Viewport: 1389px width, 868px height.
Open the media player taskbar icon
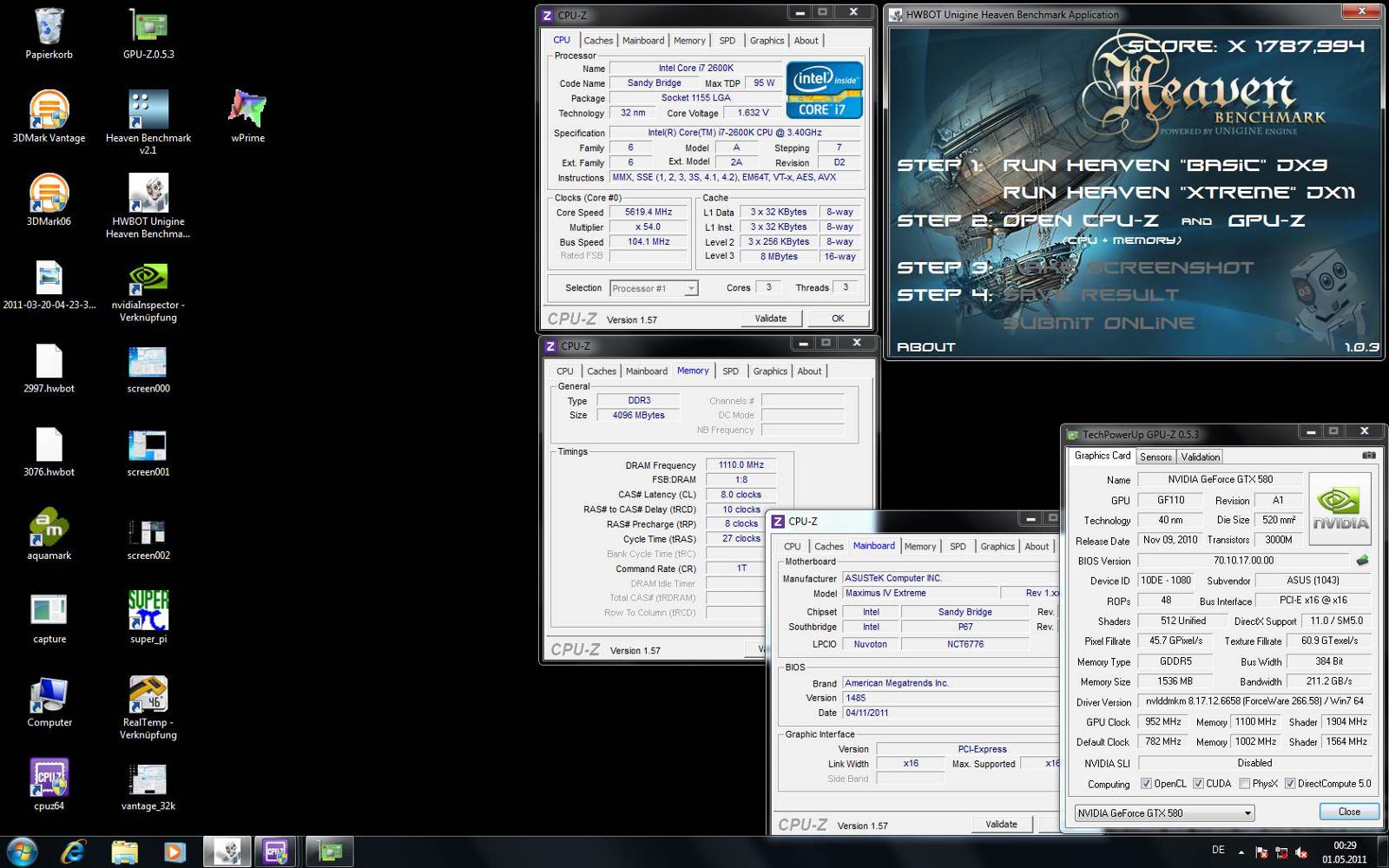pyautogui.click(x=174, y=852)
